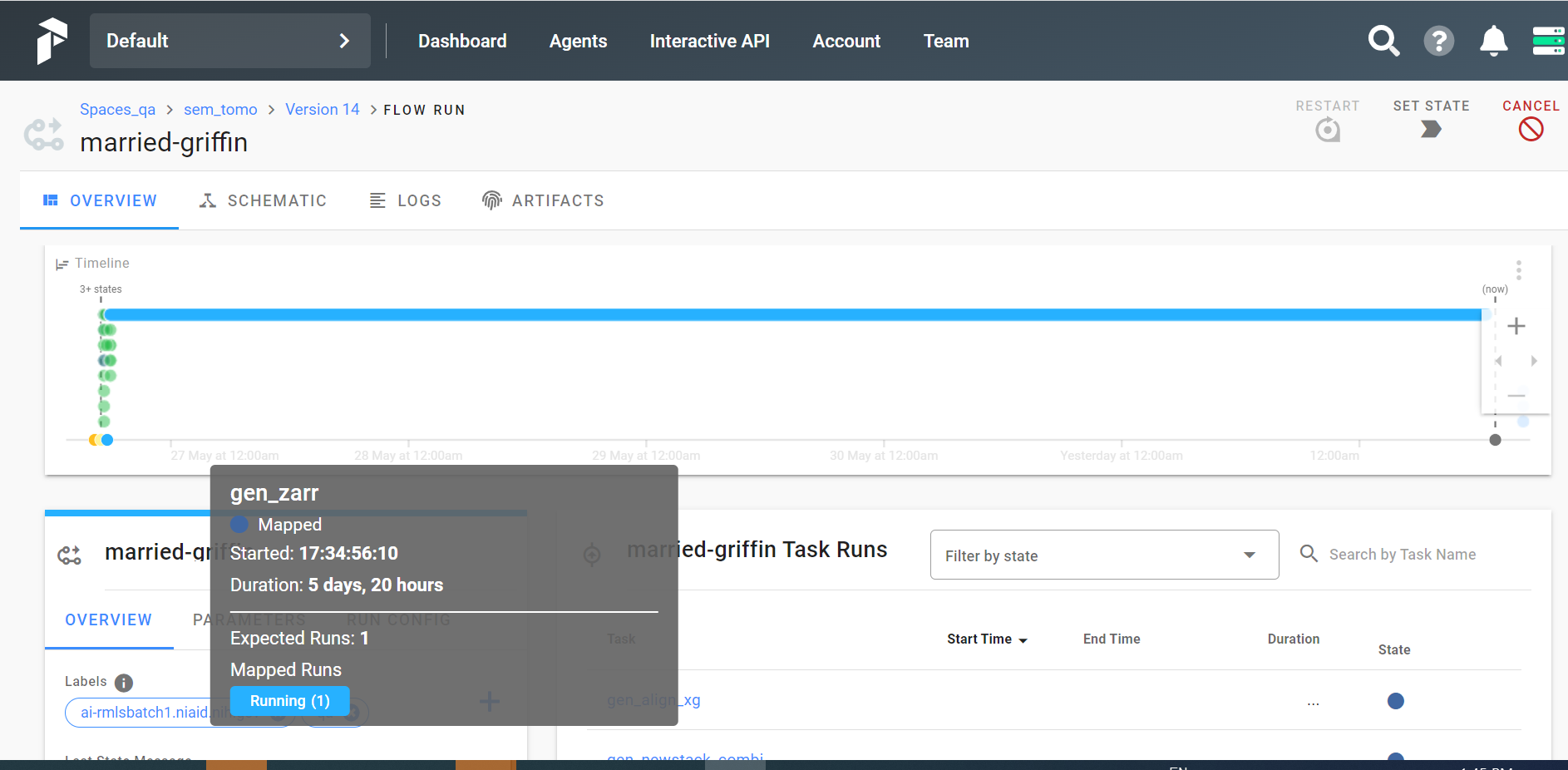Open the Filter by state dropdown
Image resolution: width=1568 pixels, height=770 pixels.
pyautogui.click(x=1103, y=555)
